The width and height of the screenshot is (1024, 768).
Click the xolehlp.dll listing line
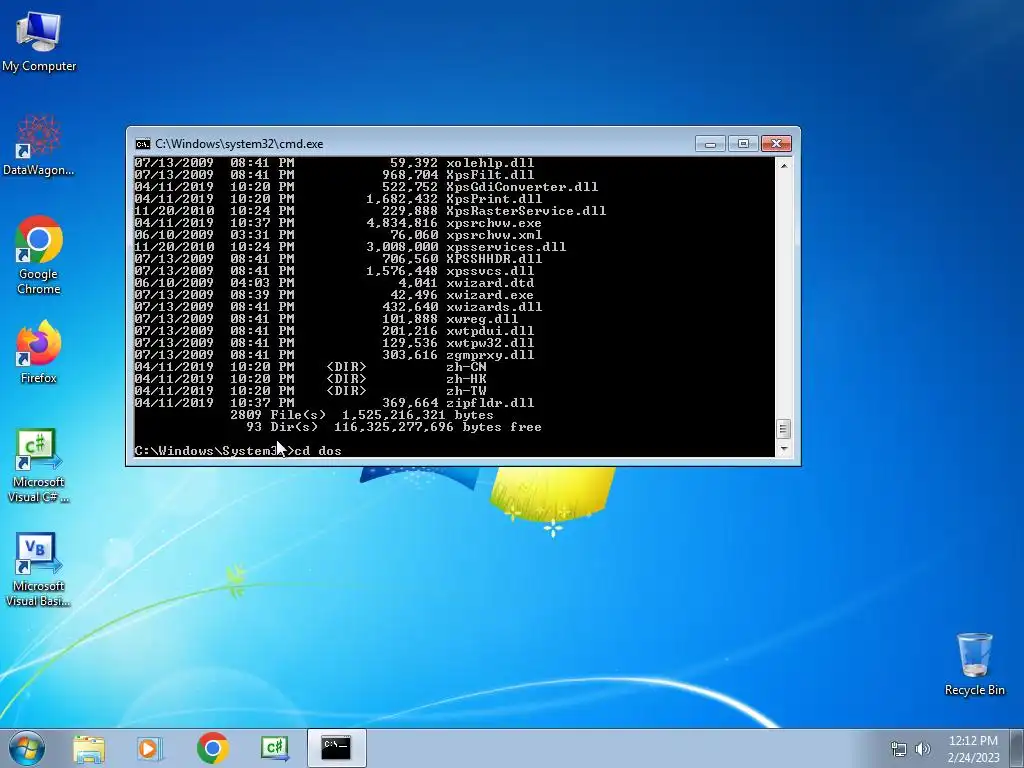pos(334,163)
